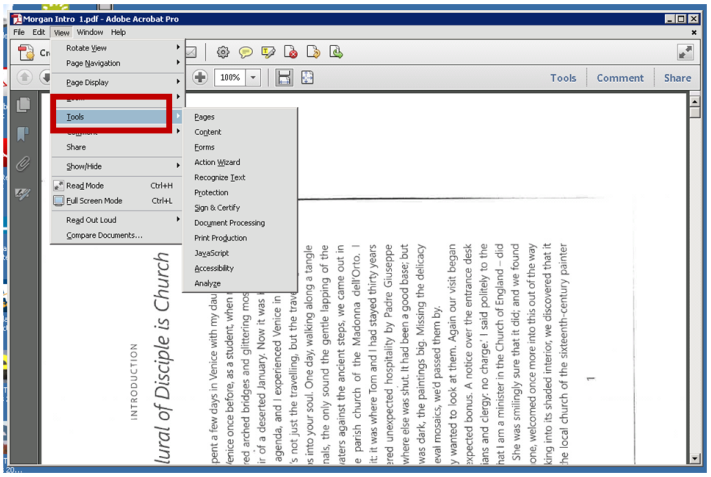Choose Sign & Certify in Tools submenu
This screenshot has width=711, height=477.
coord(217,208)
